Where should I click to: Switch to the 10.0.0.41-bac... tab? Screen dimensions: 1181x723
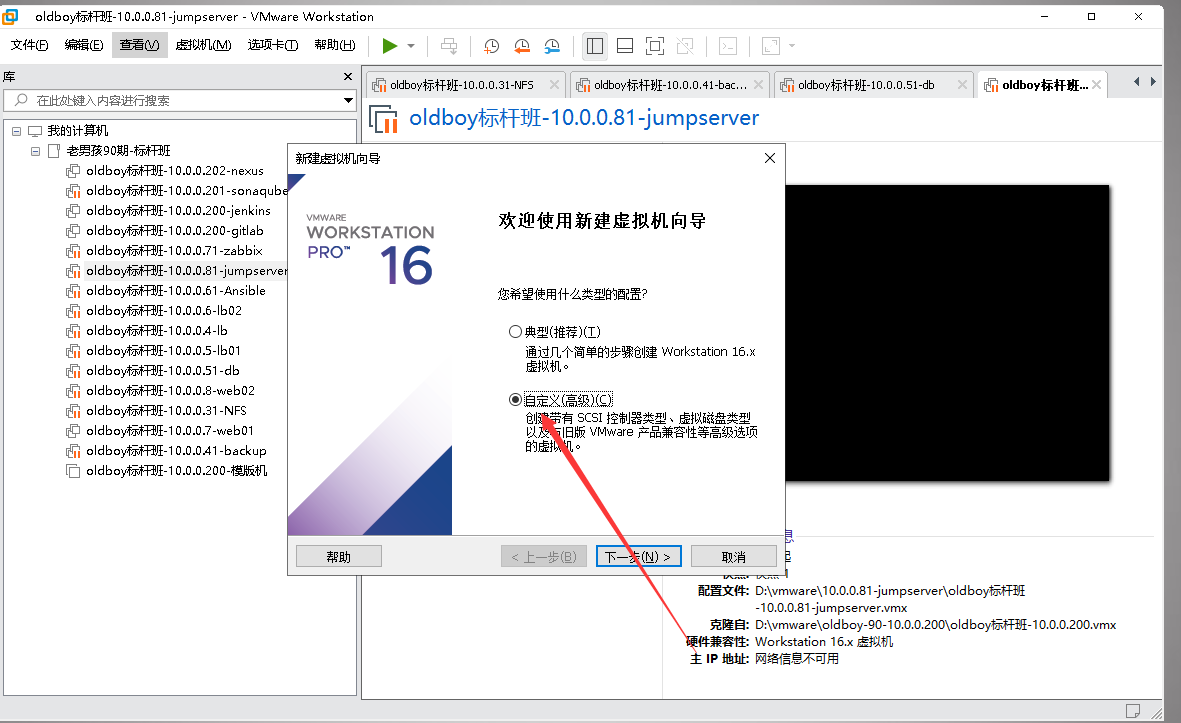[x=670, y=85]
